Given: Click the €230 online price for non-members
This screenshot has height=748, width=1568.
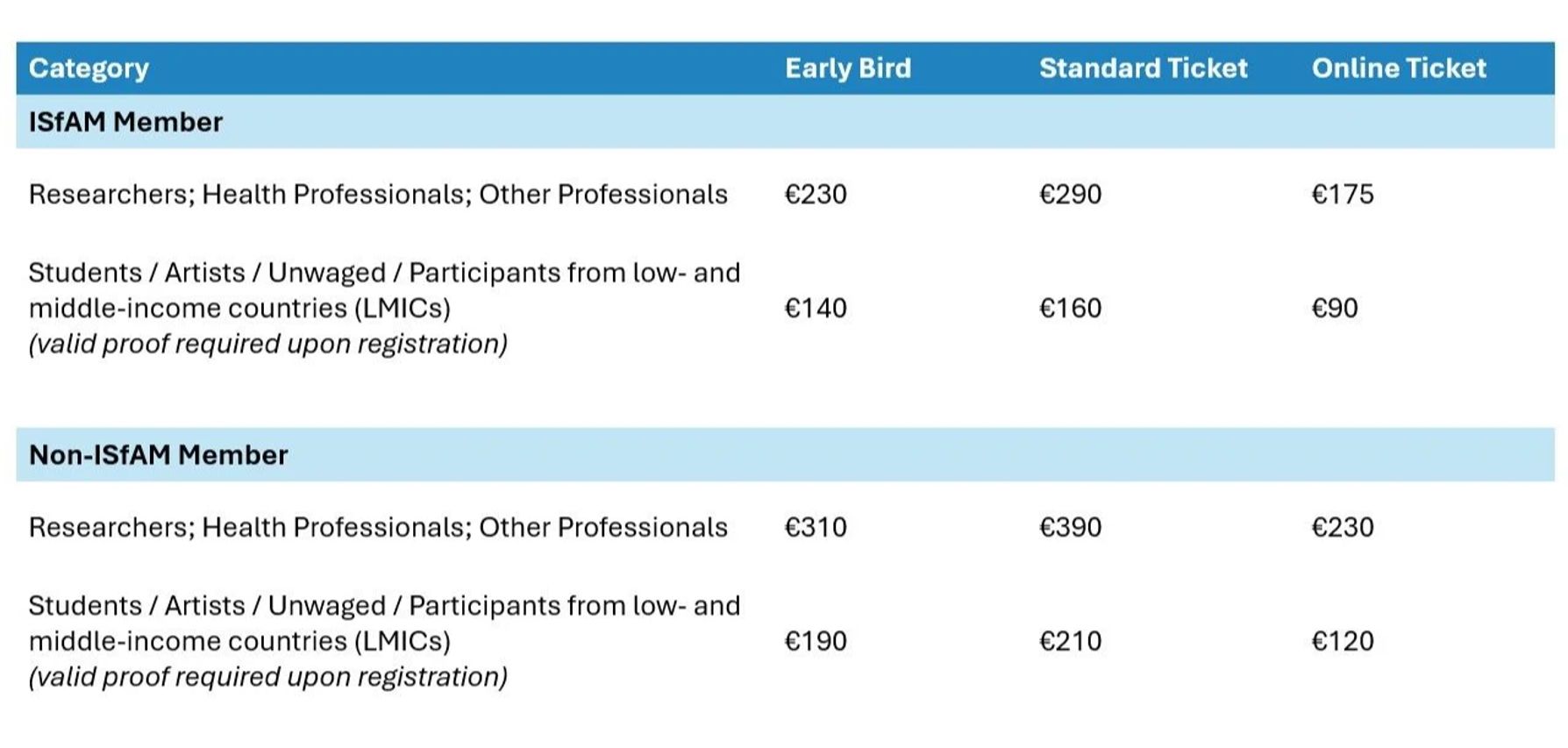Looking at the screenshot, I should (1342, 527).
